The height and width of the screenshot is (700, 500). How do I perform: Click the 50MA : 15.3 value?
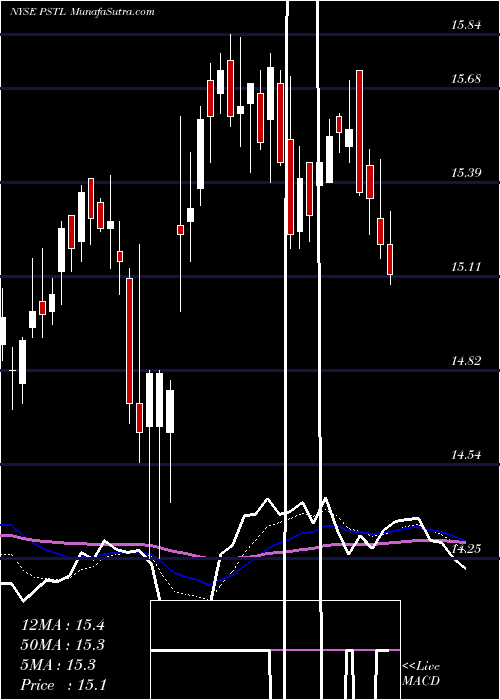pyautogui.click(x=63, y=645)
